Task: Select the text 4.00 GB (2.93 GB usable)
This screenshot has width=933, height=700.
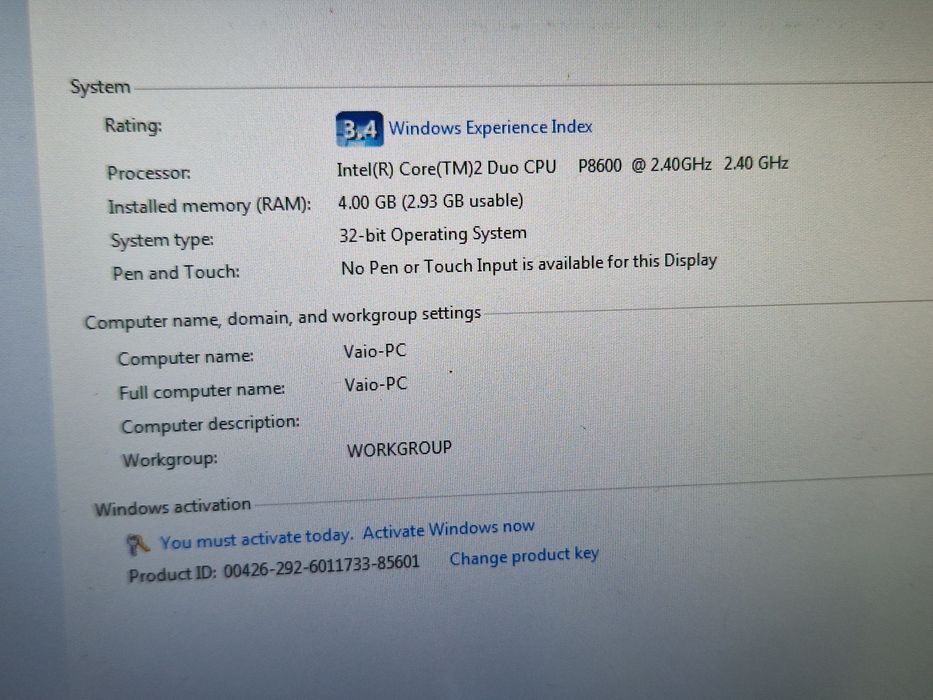Action: coord(431,202)
